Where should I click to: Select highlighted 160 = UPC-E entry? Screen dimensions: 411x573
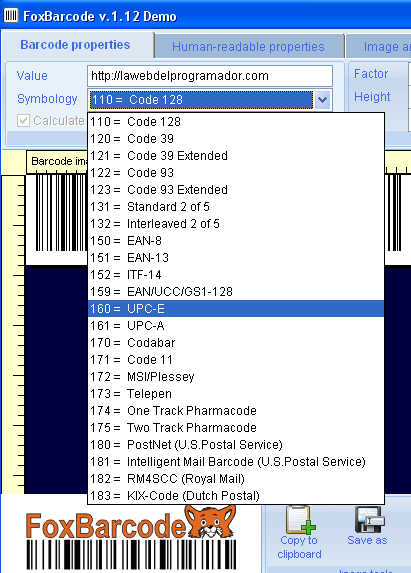[x=236, y=309]
